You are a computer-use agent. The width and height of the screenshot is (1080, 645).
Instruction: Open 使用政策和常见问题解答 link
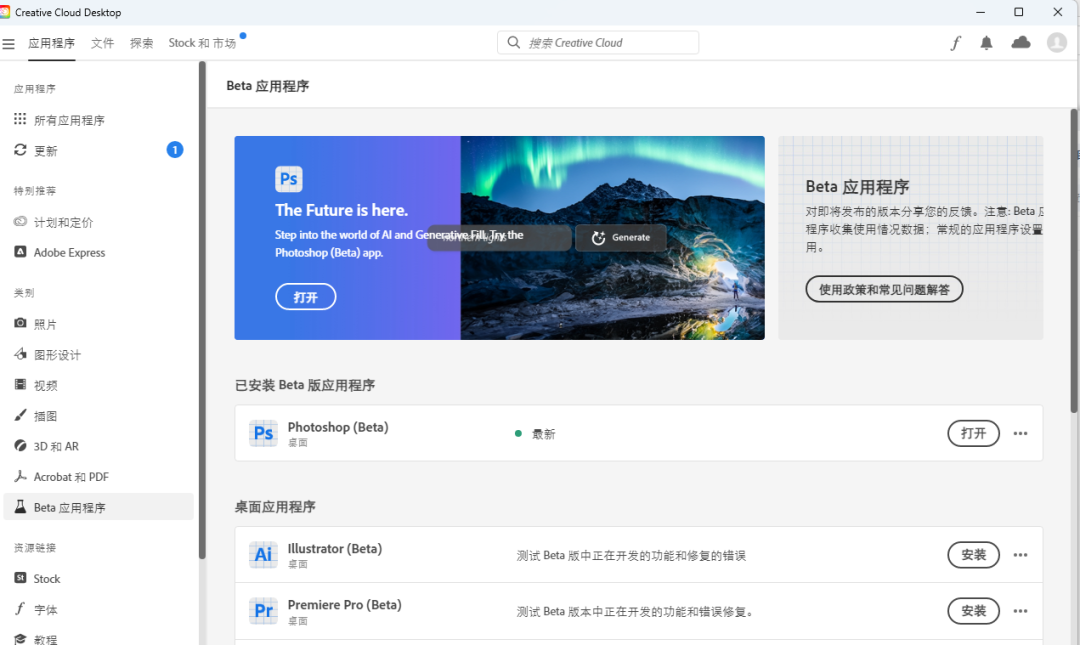[x=884, y=289]
